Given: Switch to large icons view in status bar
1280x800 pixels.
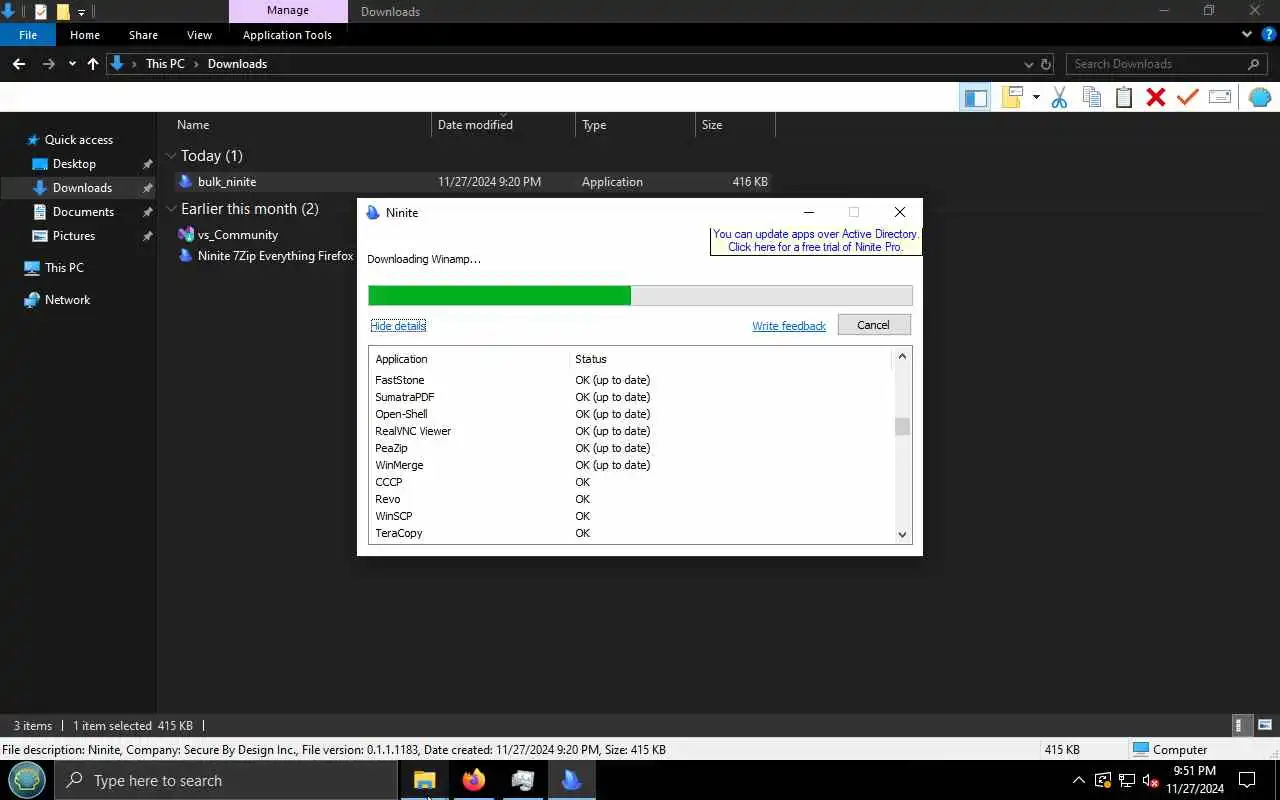Looking at the screenshot, I should click(1264, 726).
